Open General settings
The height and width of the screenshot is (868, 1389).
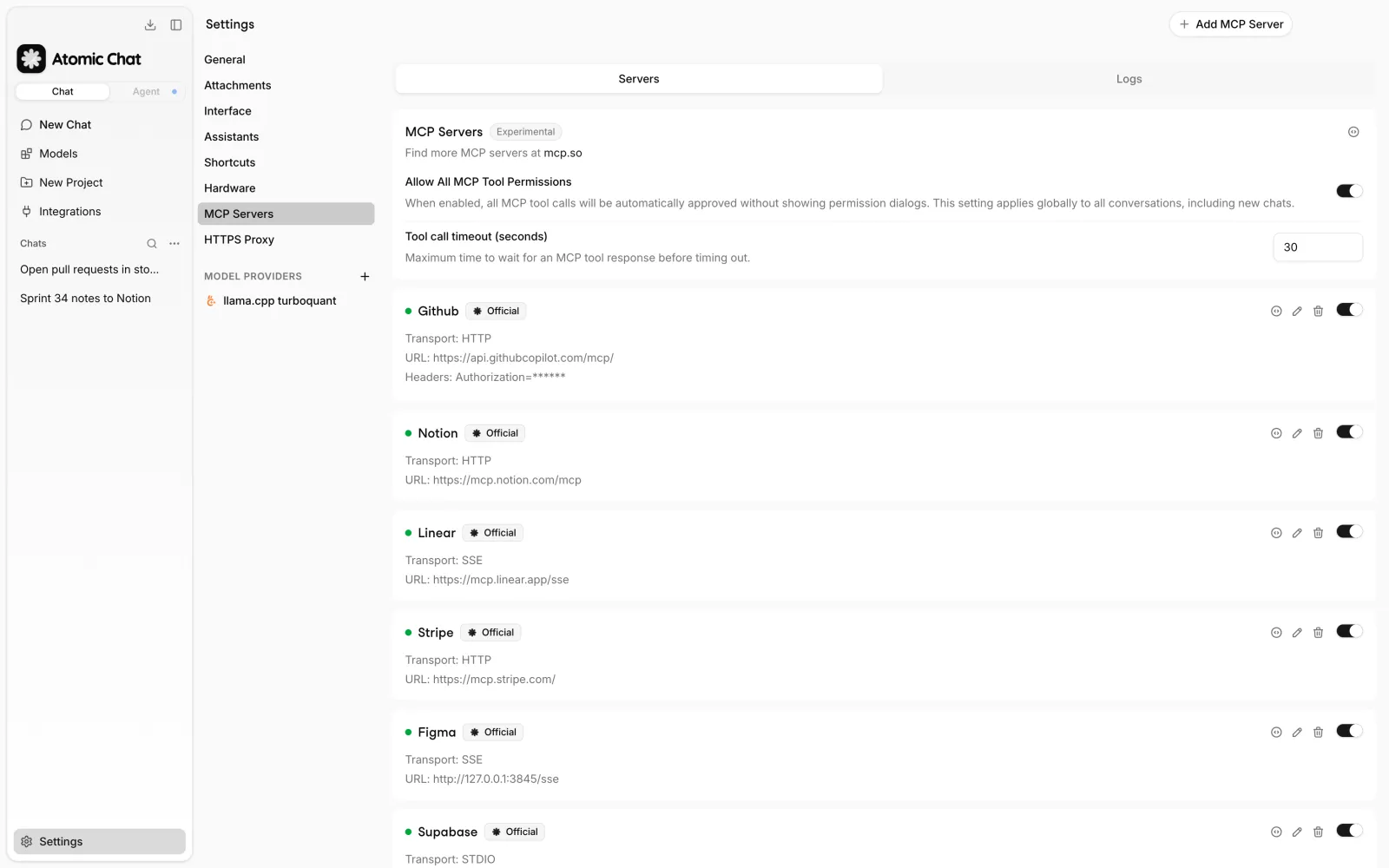click(x=286, y=60)
